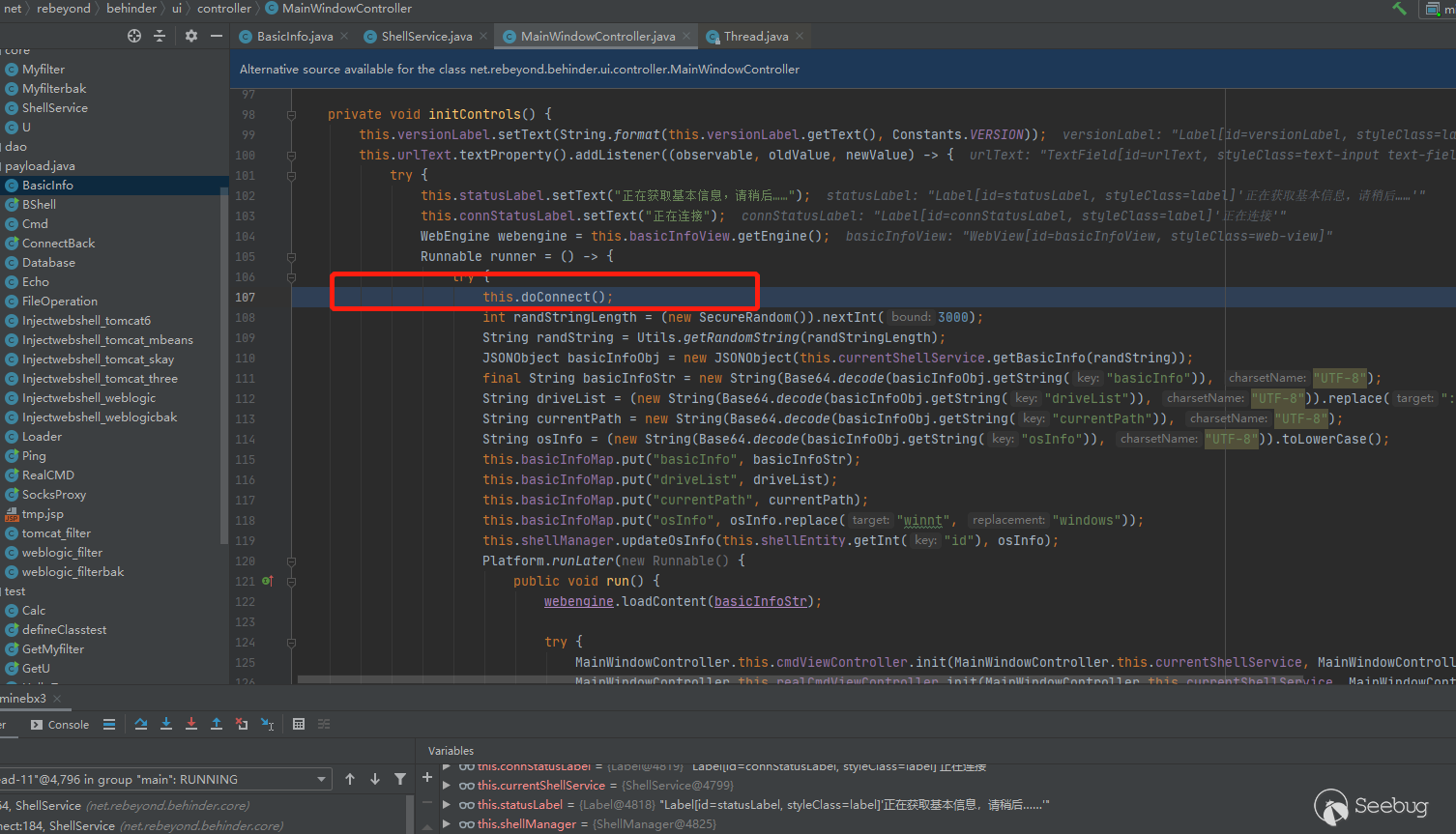This screenshot has height=834, width=1456.
Task: Switch to ShellService.java editor tab
Action: tap(426, 37)
